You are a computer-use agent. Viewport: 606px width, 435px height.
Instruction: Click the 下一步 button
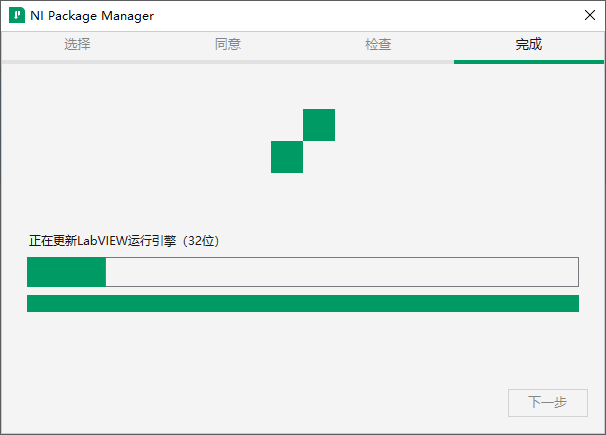548,403
